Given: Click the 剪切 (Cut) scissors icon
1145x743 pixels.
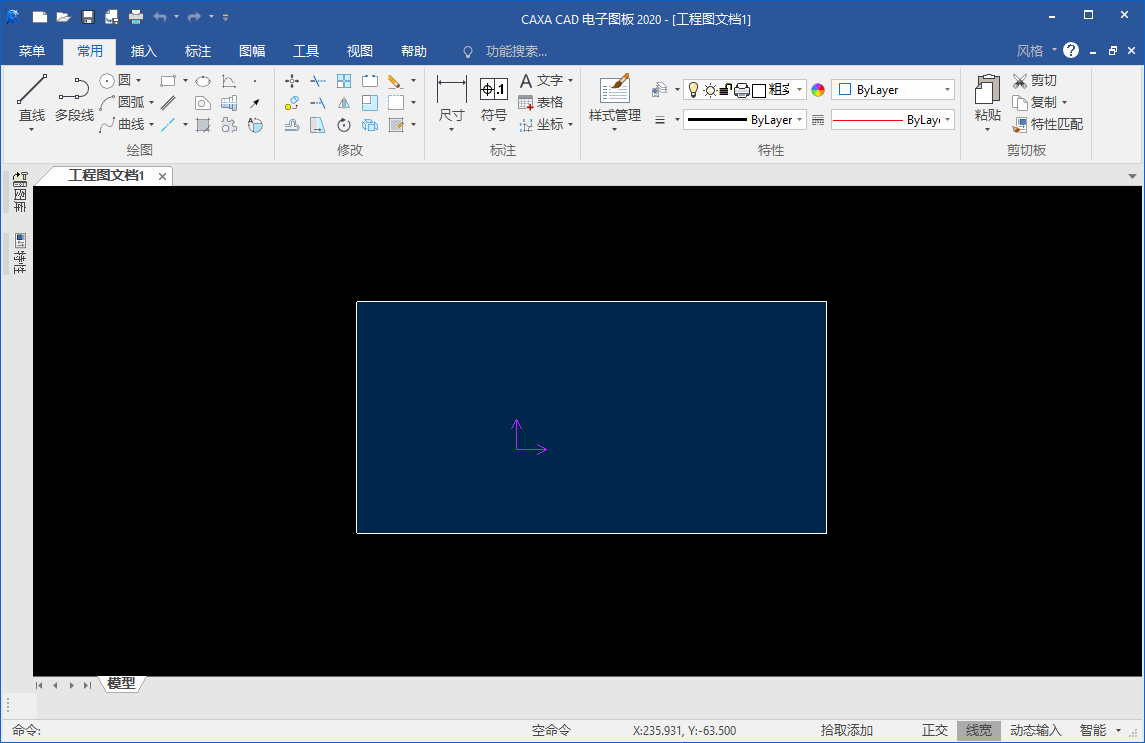Looking at the screenshot, I should [x=1019, y=81].
